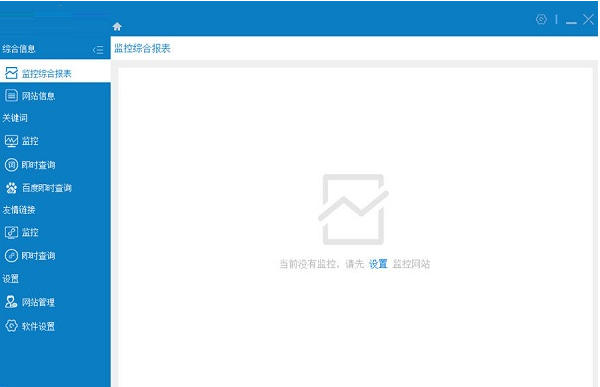Click the 网站管理 user icon
The height and width of the screenshot is (387, 600).
tap(11, 302)
